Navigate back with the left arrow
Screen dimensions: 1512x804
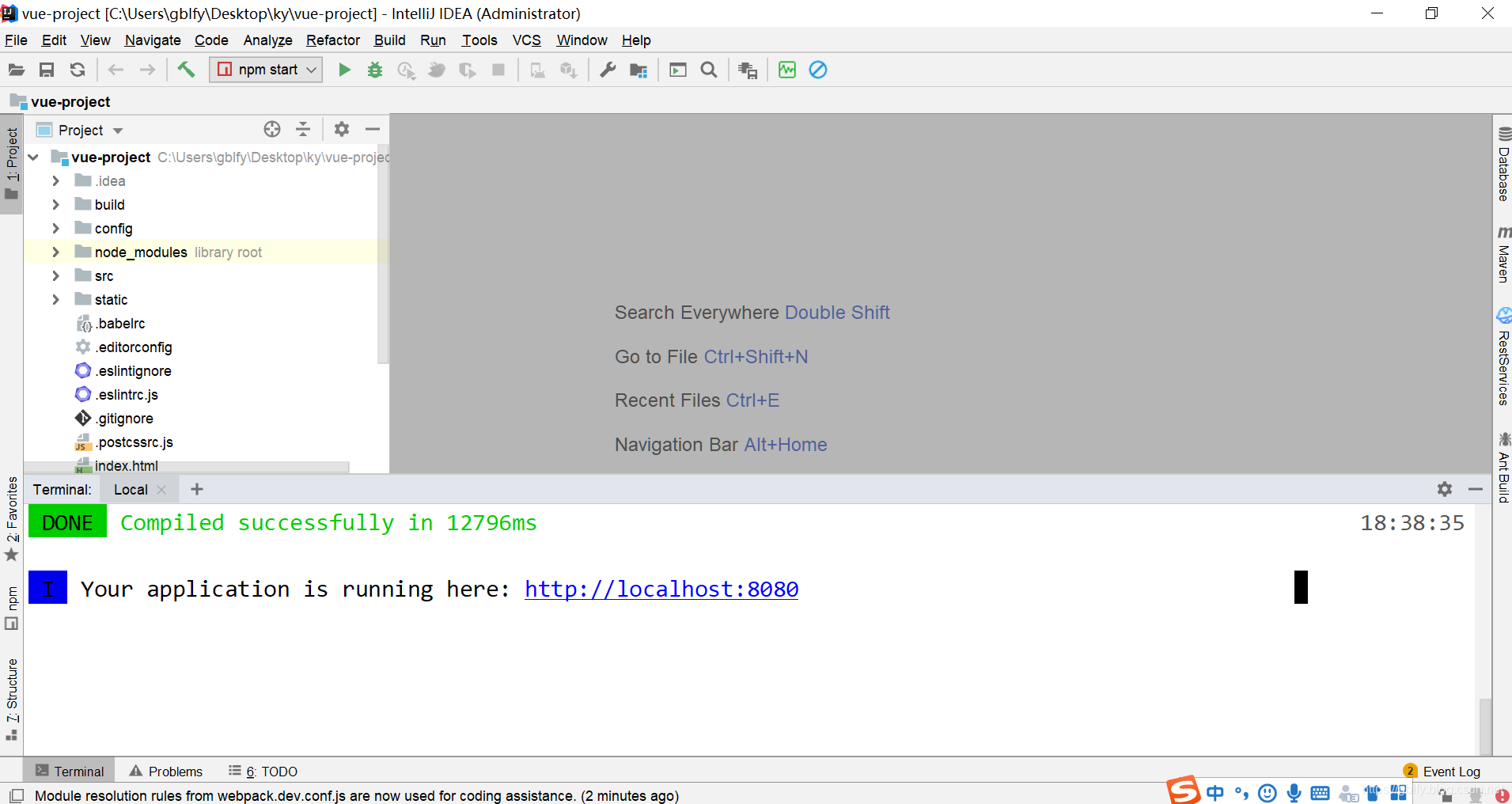pos(116,70)
